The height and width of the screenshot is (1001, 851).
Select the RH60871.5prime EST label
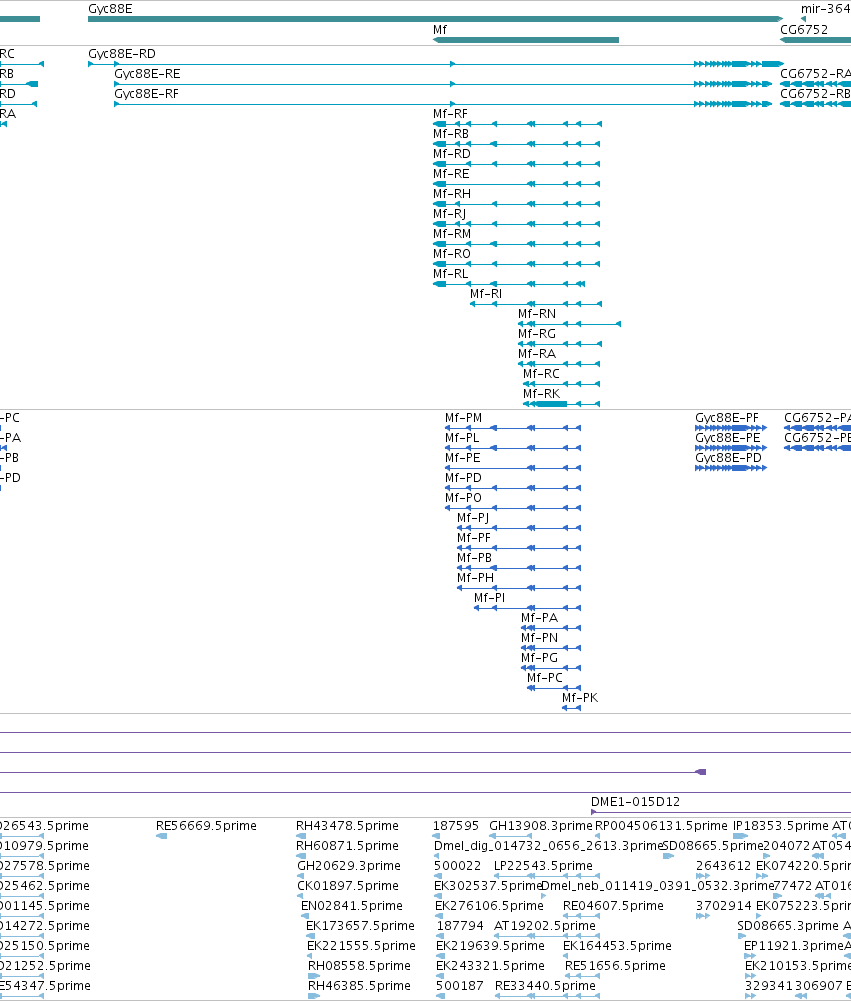(x=346, y=846)
